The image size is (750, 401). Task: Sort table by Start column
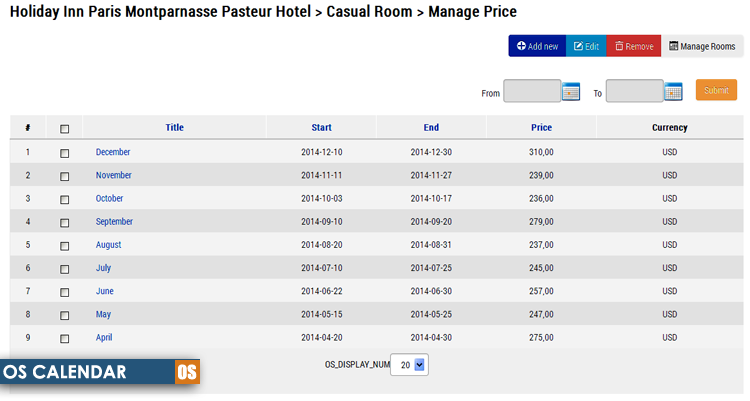pyautogui.click(x=321, y=127)
